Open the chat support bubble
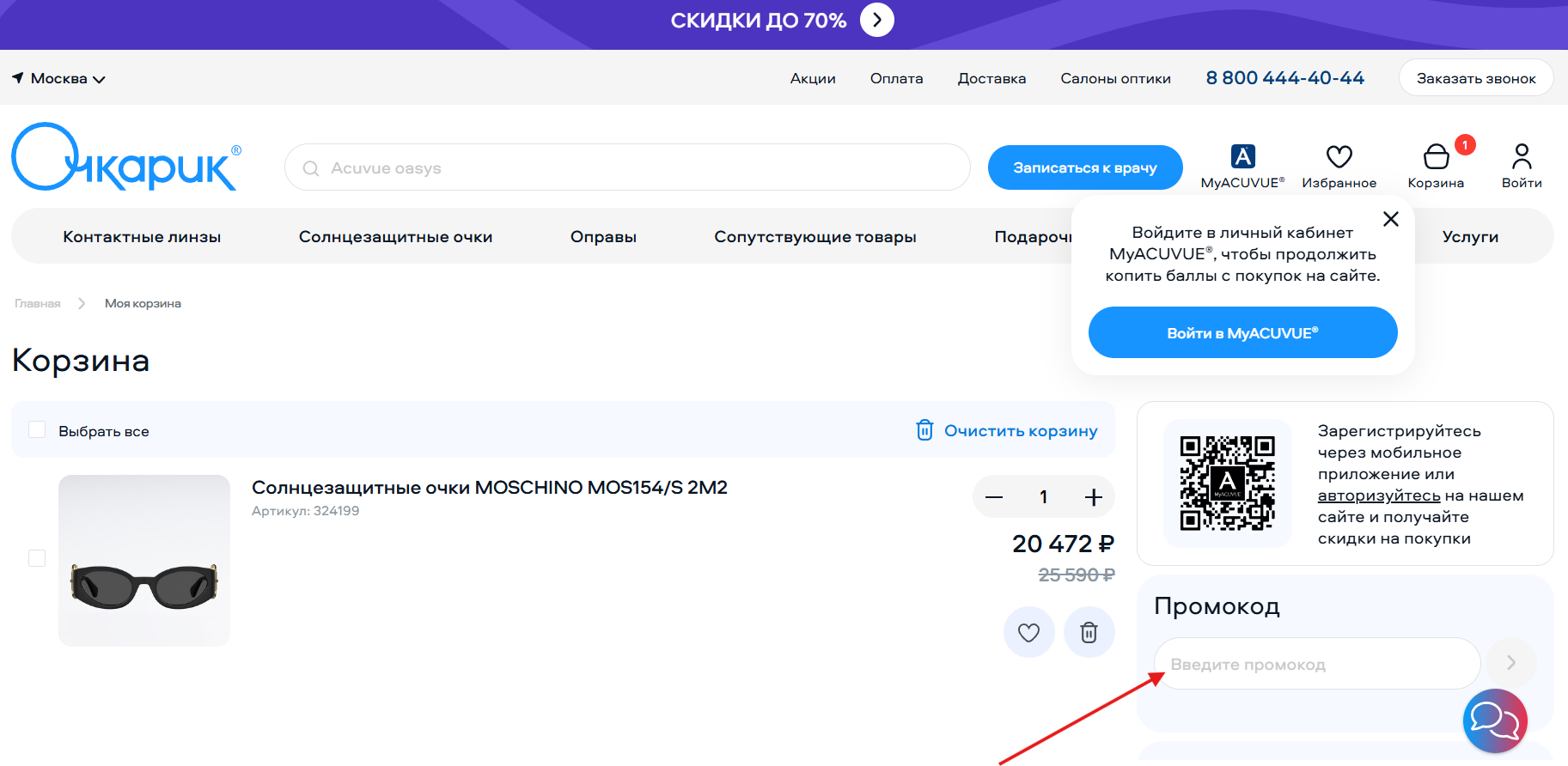This screenshot has height=766, width=1568. (x=1495, y=720)
